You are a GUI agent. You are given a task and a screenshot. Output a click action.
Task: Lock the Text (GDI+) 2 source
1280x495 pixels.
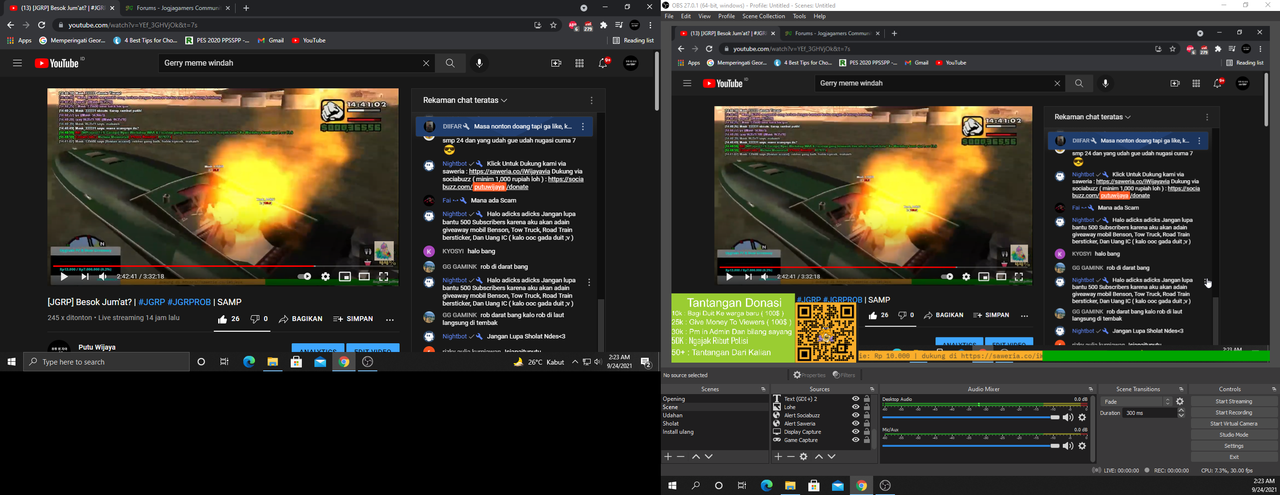pyautogui.click(x=867, y=398)
